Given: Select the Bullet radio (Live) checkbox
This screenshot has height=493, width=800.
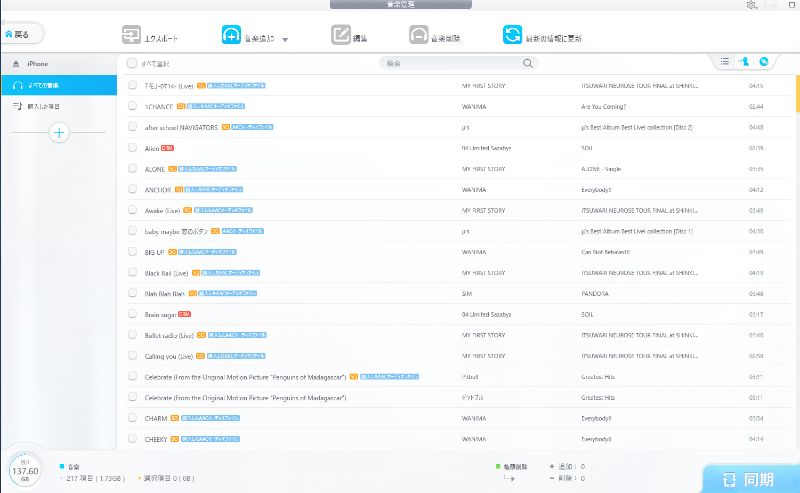Looking at the screenshot, I should pyautogui.click(x=133, y=335).
